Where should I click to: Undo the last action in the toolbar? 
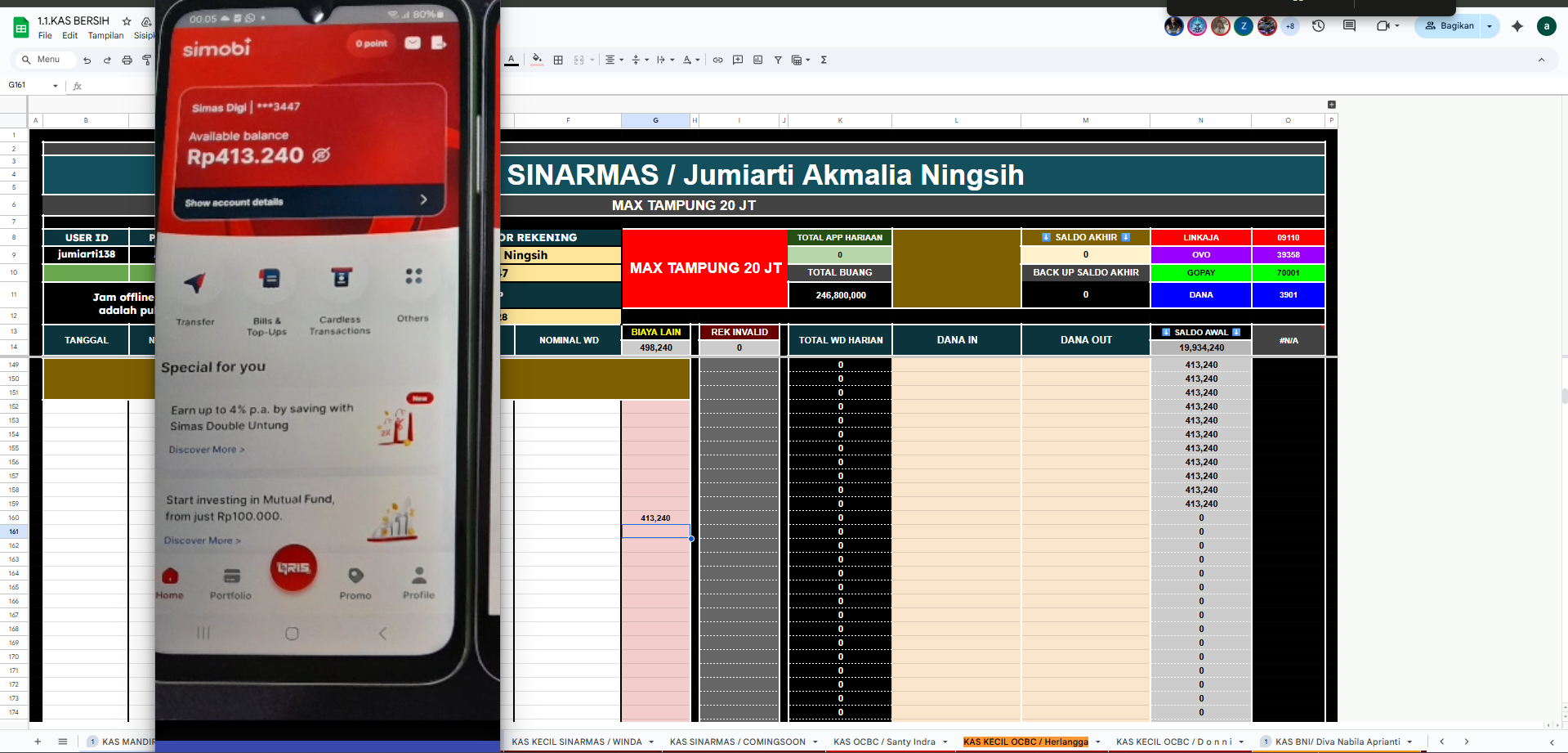pos(87,60)
